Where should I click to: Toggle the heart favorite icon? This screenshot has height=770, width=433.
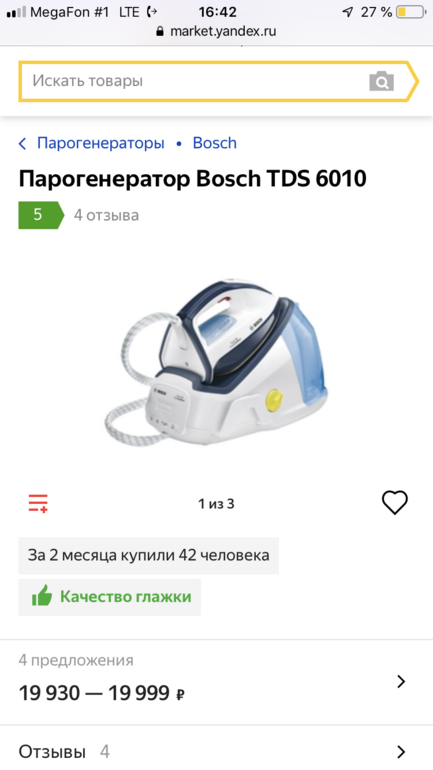click(x=395, y=502)
